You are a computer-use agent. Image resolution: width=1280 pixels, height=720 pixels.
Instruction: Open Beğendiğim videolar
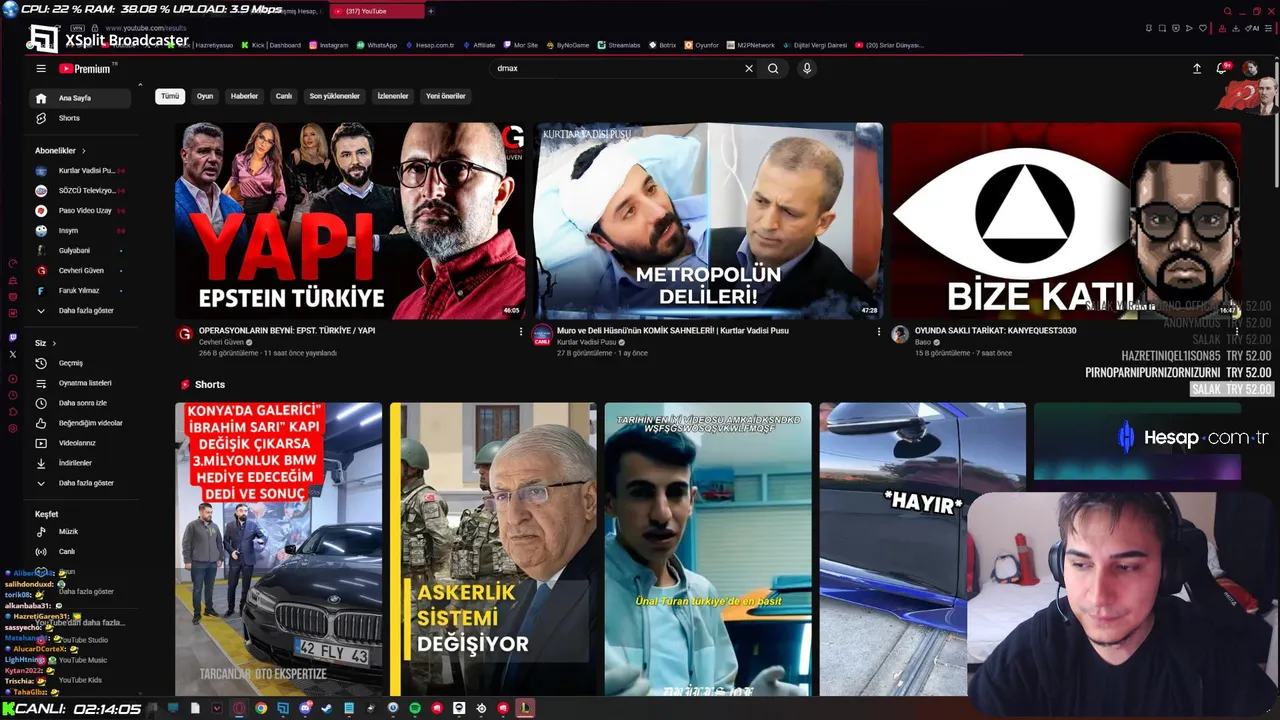(x=80, y=423)
